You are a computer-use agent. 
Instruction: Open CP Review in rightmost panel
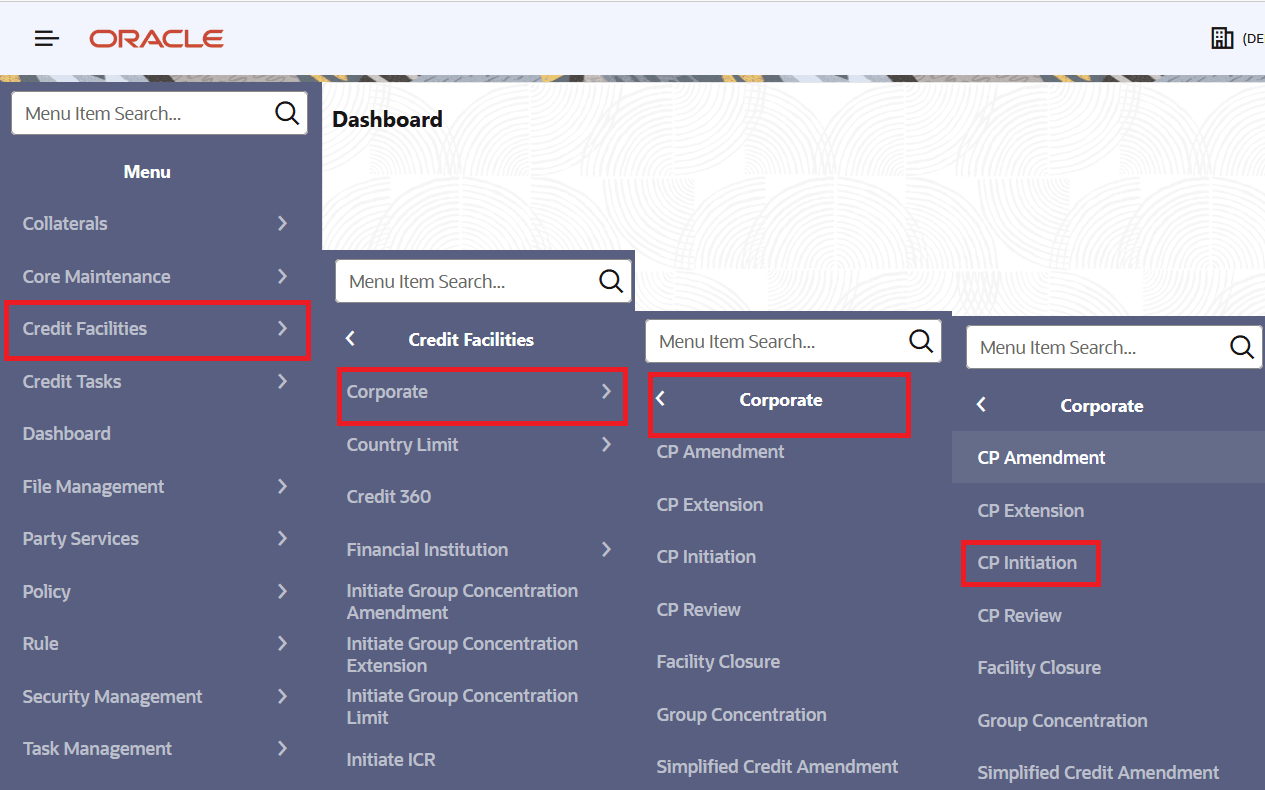tap(1019, 615)
